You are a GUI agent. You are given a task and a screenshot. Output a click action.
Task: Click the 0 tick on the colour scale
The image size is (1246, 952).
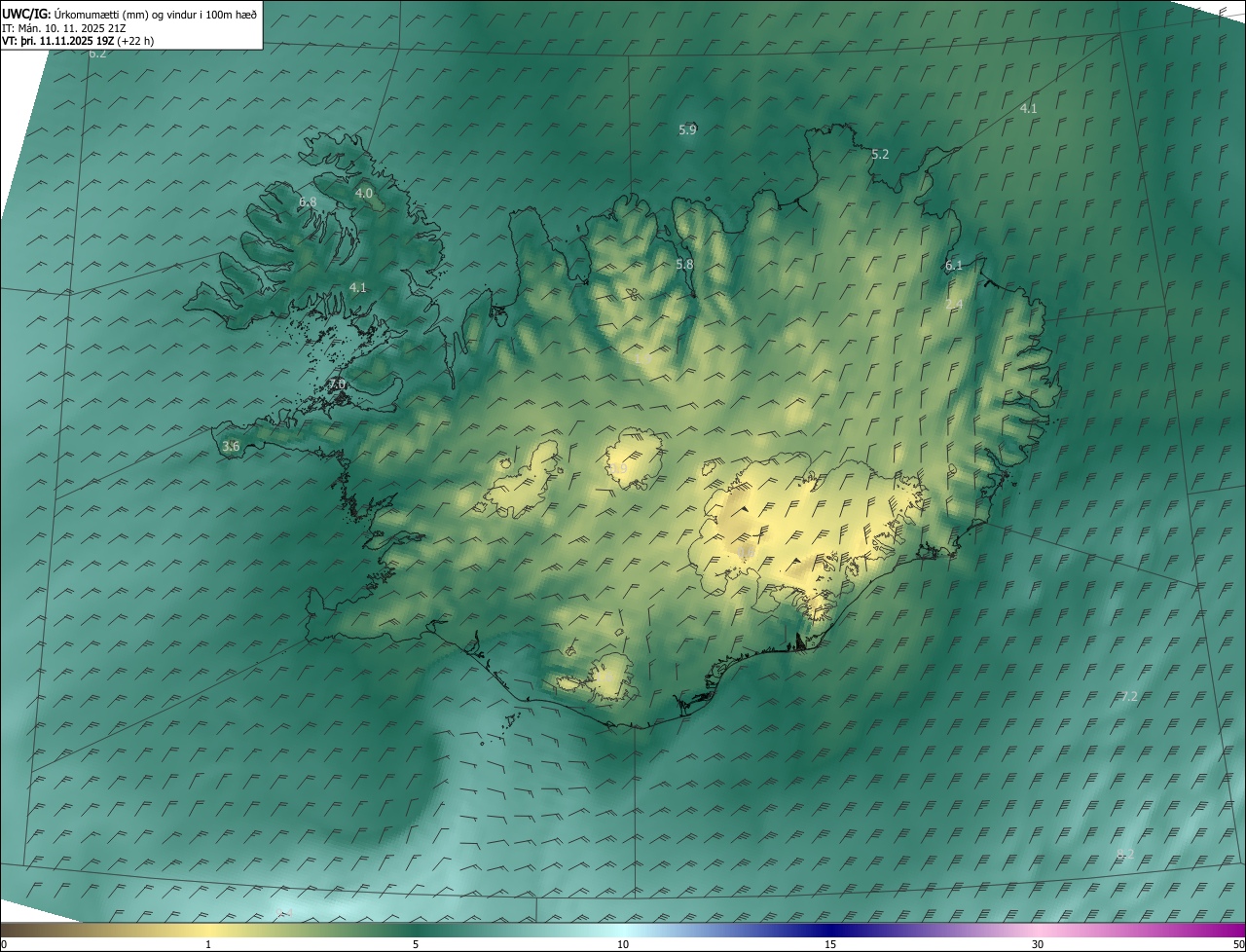3,944
